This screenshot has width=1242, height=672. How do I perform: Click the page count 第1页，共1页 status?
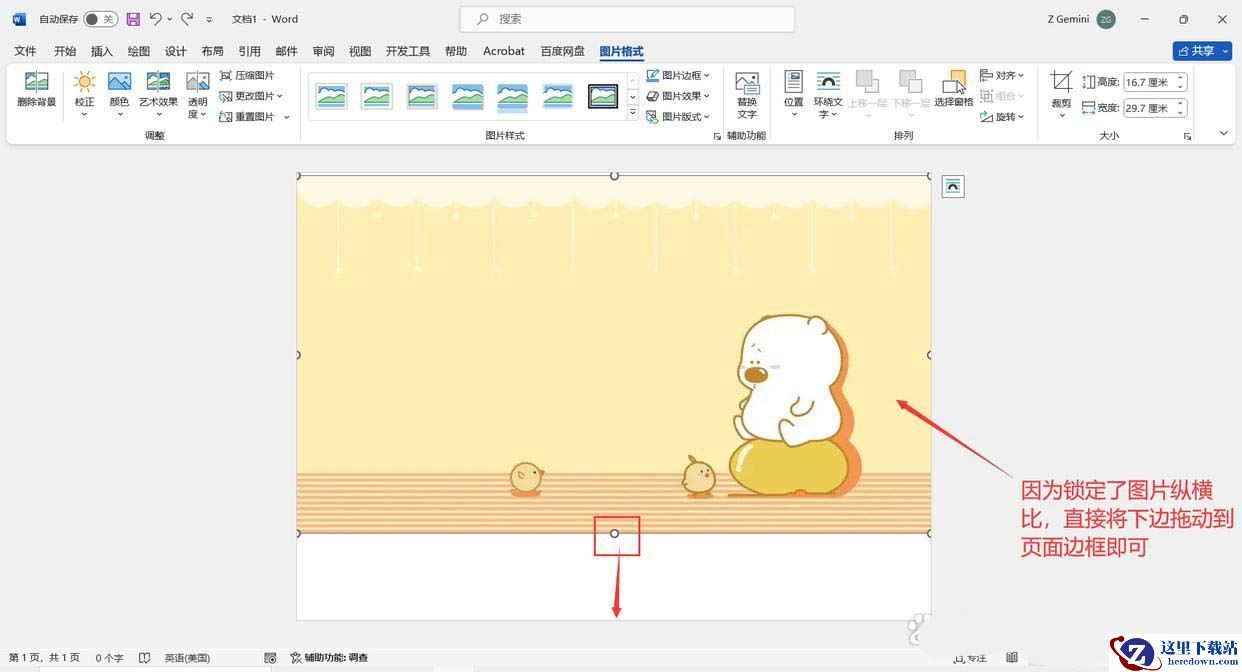(45, 658)
